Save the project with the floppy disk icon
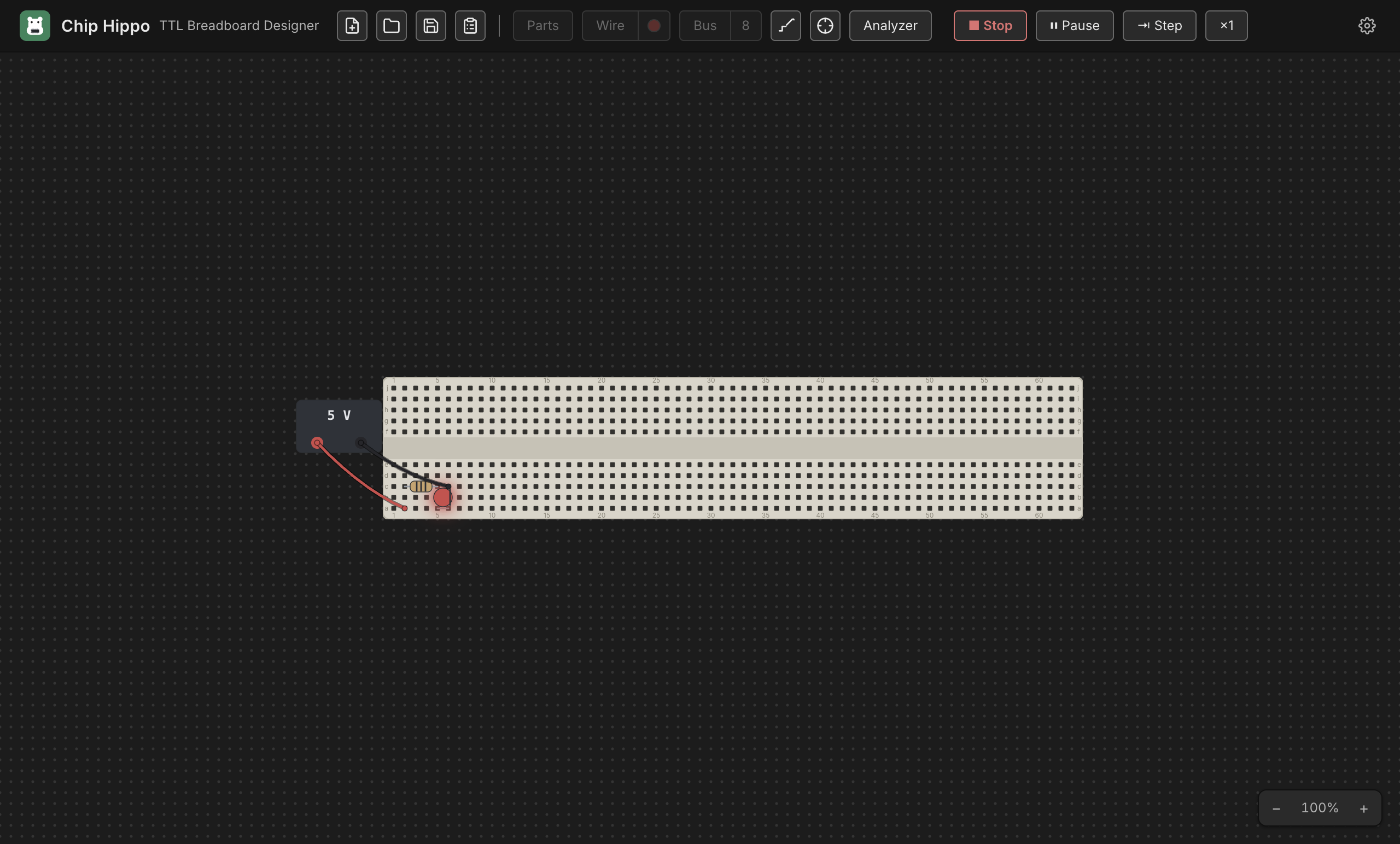The width and height of the screenshot is (1400, 844). pyautogui.click(x=431, y=26)
